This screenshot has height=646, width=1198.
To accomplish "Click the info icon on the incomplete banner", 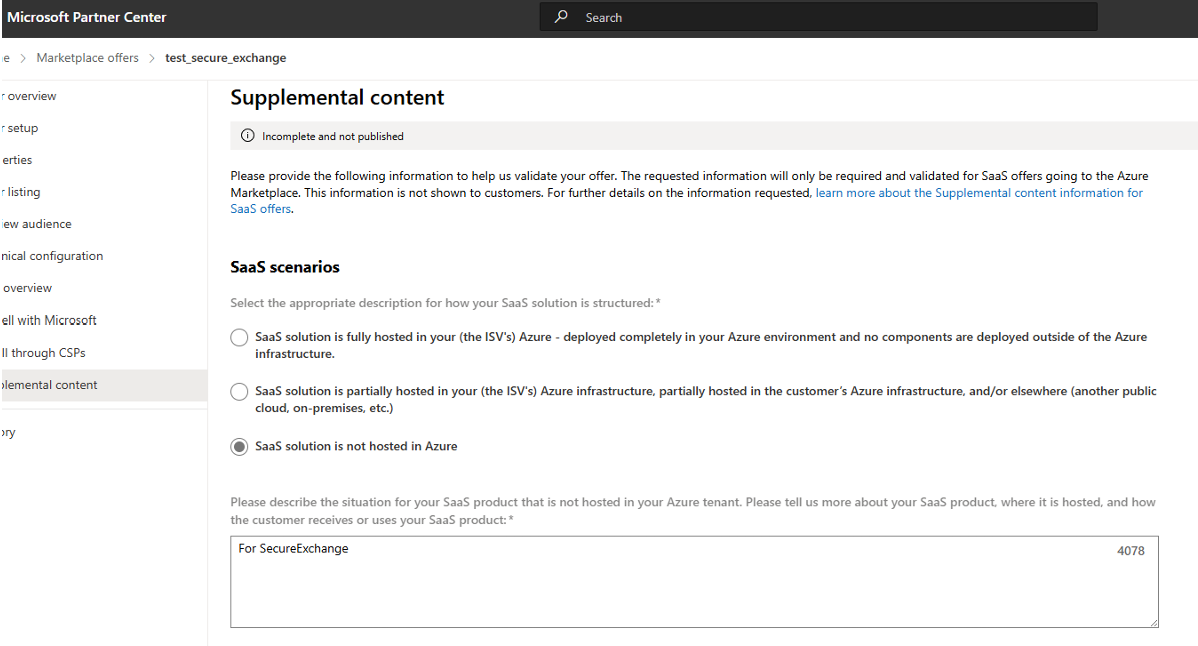I will point(246,134).
